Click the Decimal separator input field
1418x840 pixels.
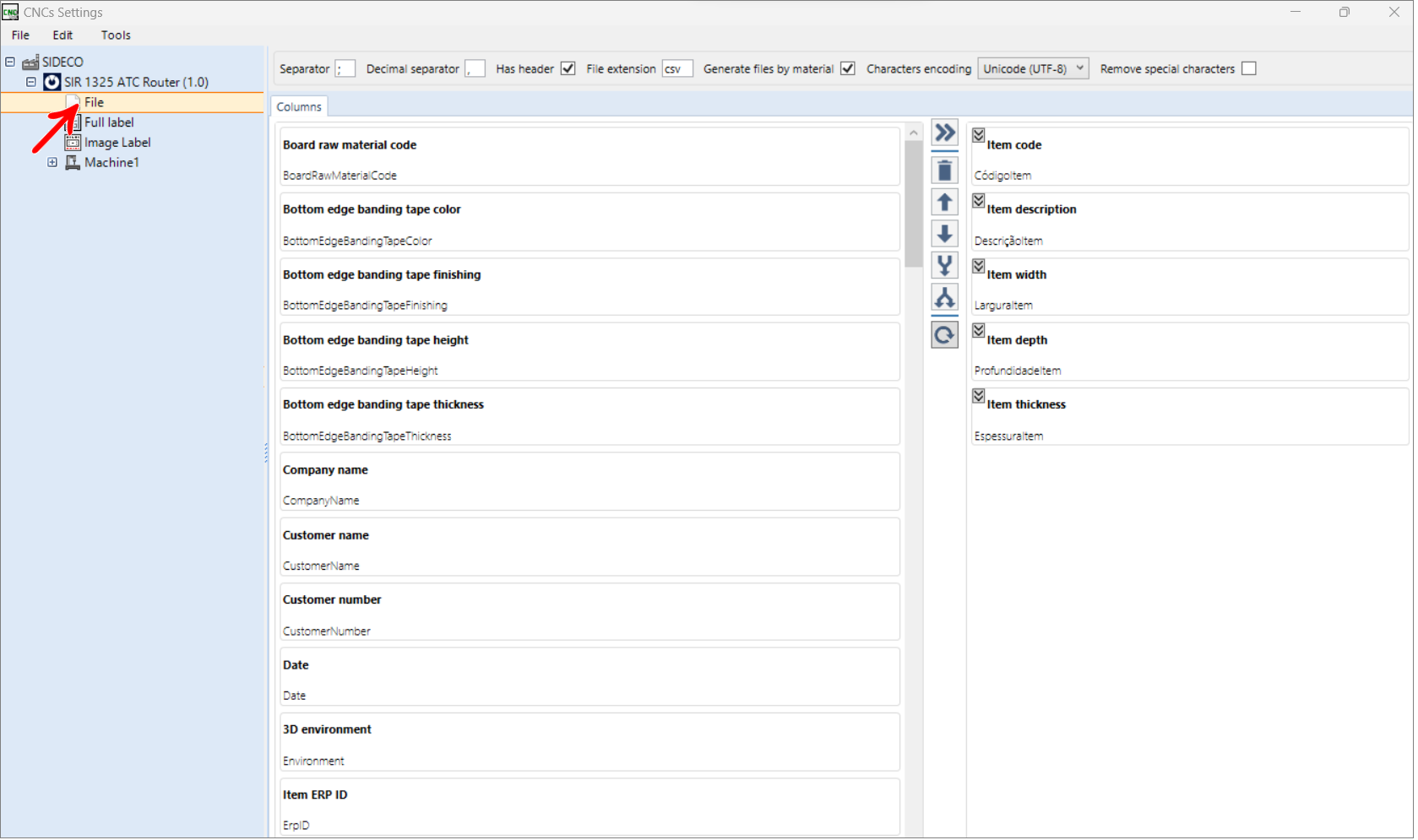coord(476,69)
